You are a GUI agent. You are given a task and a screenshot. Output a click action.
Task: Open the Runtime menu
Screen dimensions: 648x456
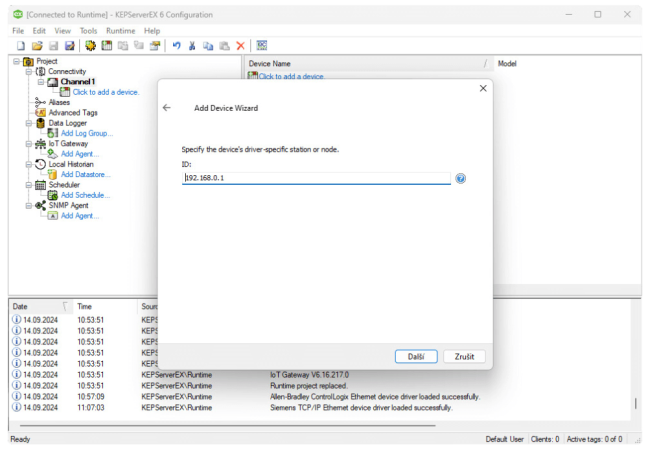pyautogui.click(x=120, y=31)
